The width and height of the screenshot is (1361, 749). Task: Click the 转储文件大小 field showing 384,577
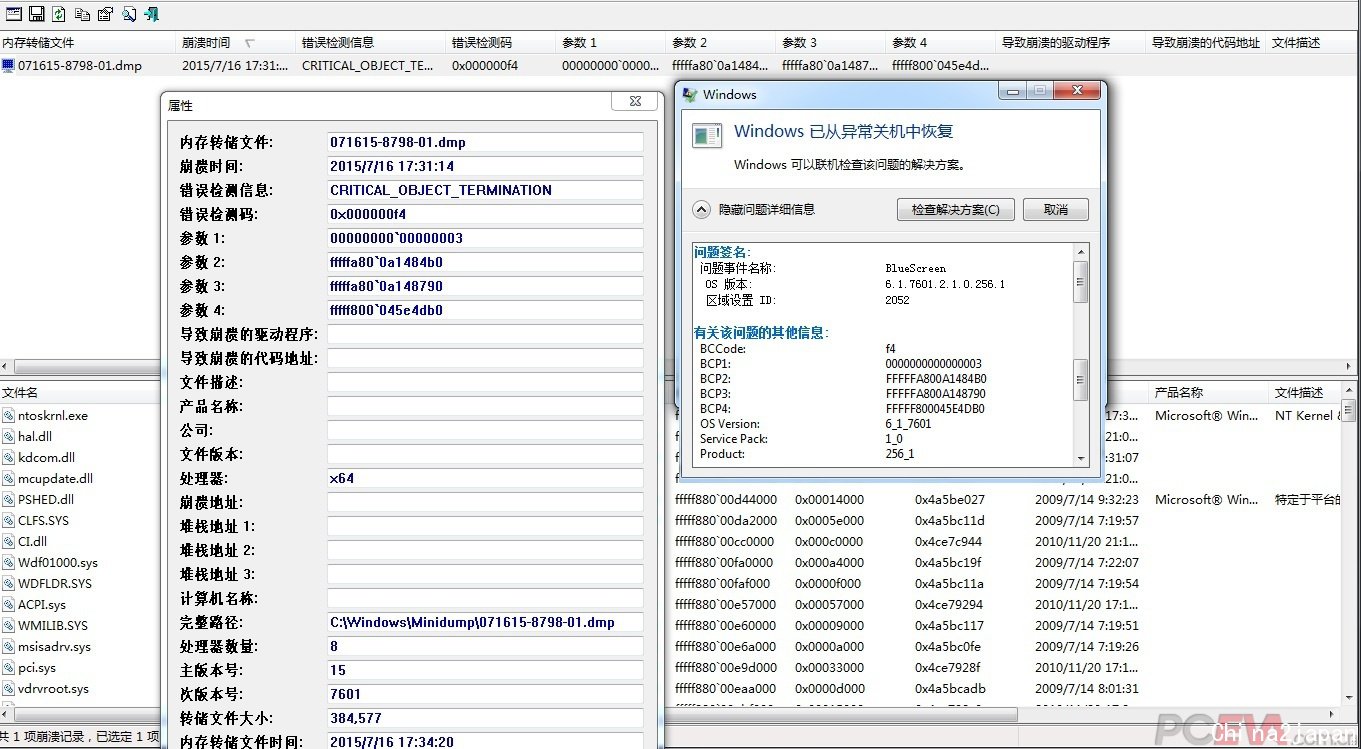[x=486, y=718]
